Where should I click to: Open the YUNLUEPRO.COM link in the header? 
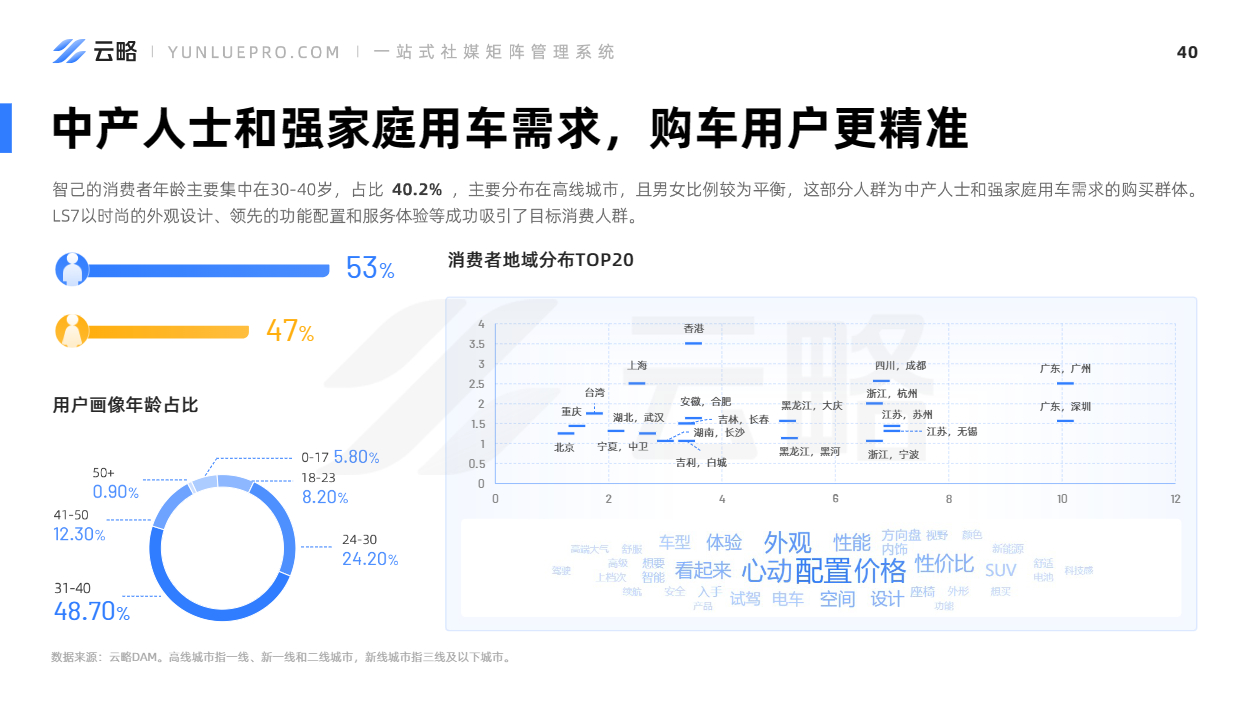point(254,52)
